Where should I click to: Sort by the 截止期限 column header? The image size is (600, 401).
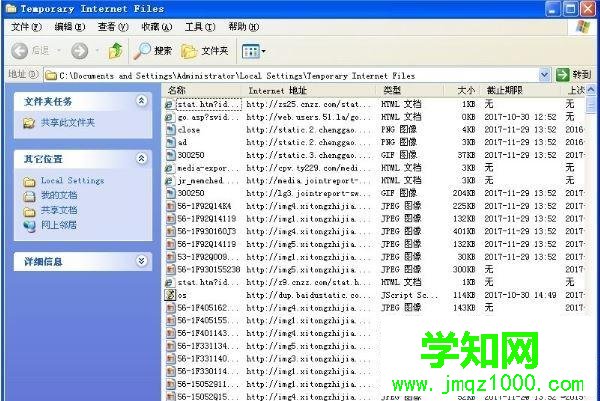coord(520,90)
